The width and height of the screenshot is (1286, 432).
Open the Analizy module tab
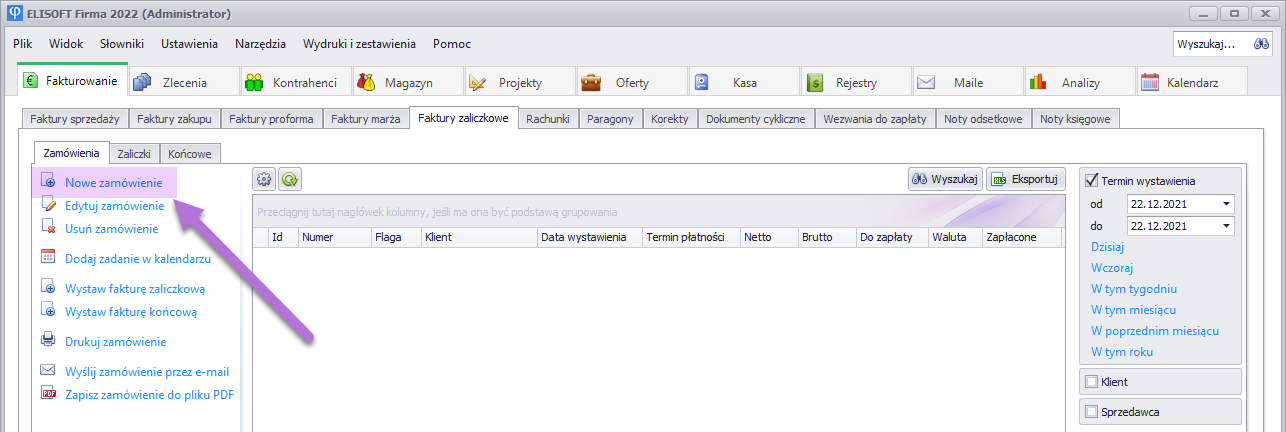coord(1079,82)
